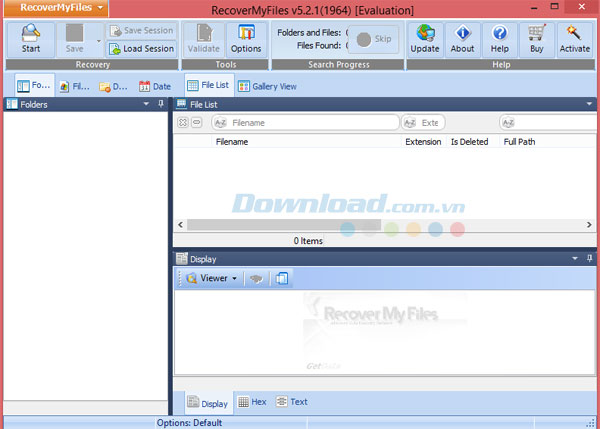Click the copy pages icon in Display toolbar

[282, 279]
